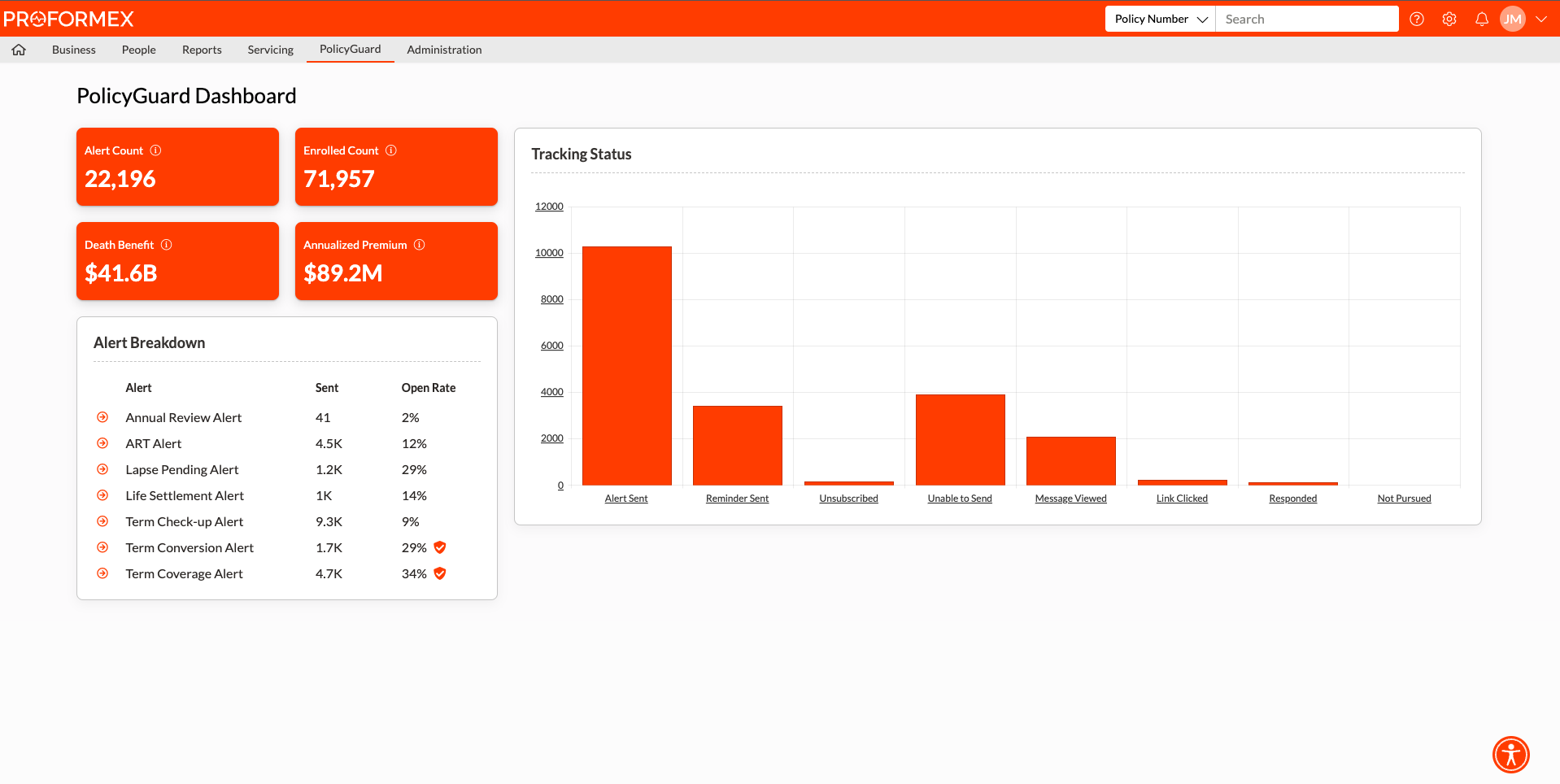Open the notifications bell
This screenshot has width=1560, height=784.
pos(1482,19)
